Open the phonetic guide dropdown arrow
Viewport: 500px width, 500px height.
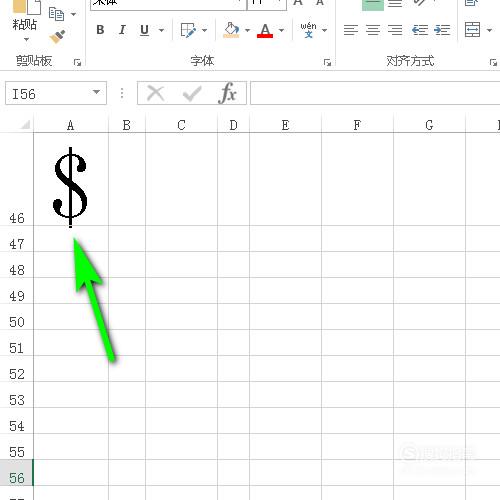324,30
